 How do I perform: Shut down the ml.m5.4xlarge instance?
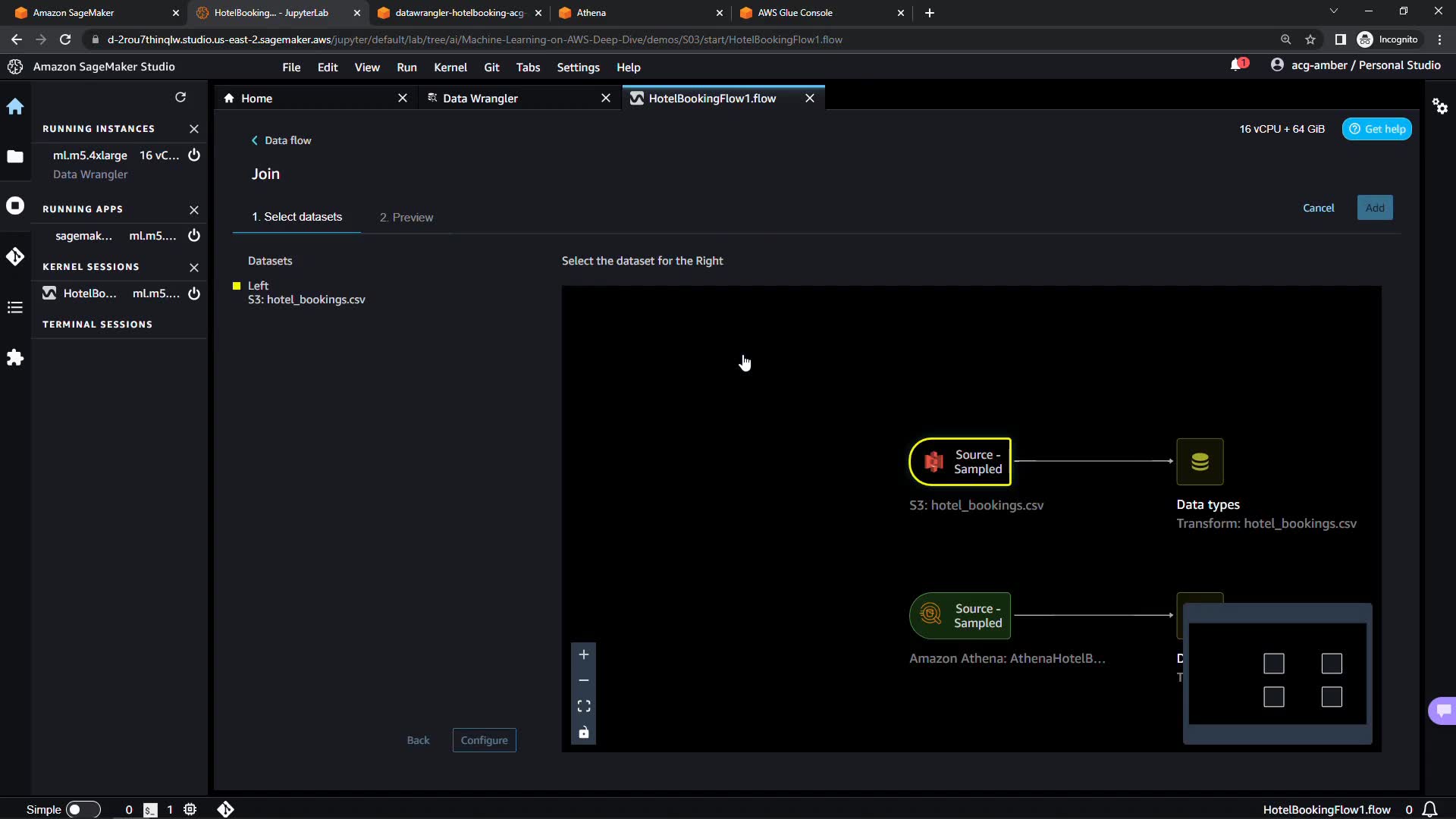tap(194, 155)
